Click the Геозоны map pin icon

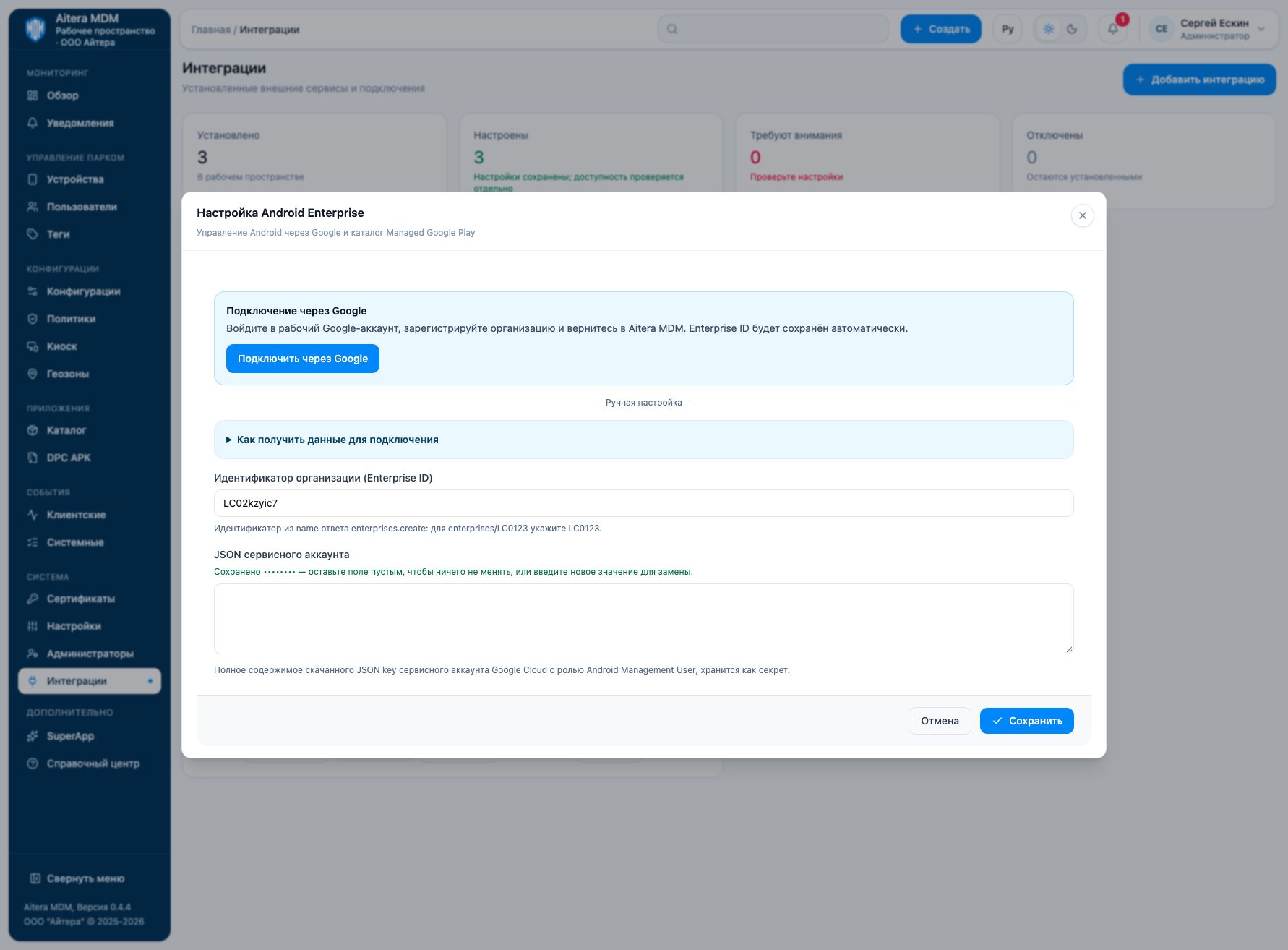click(33, 374)
